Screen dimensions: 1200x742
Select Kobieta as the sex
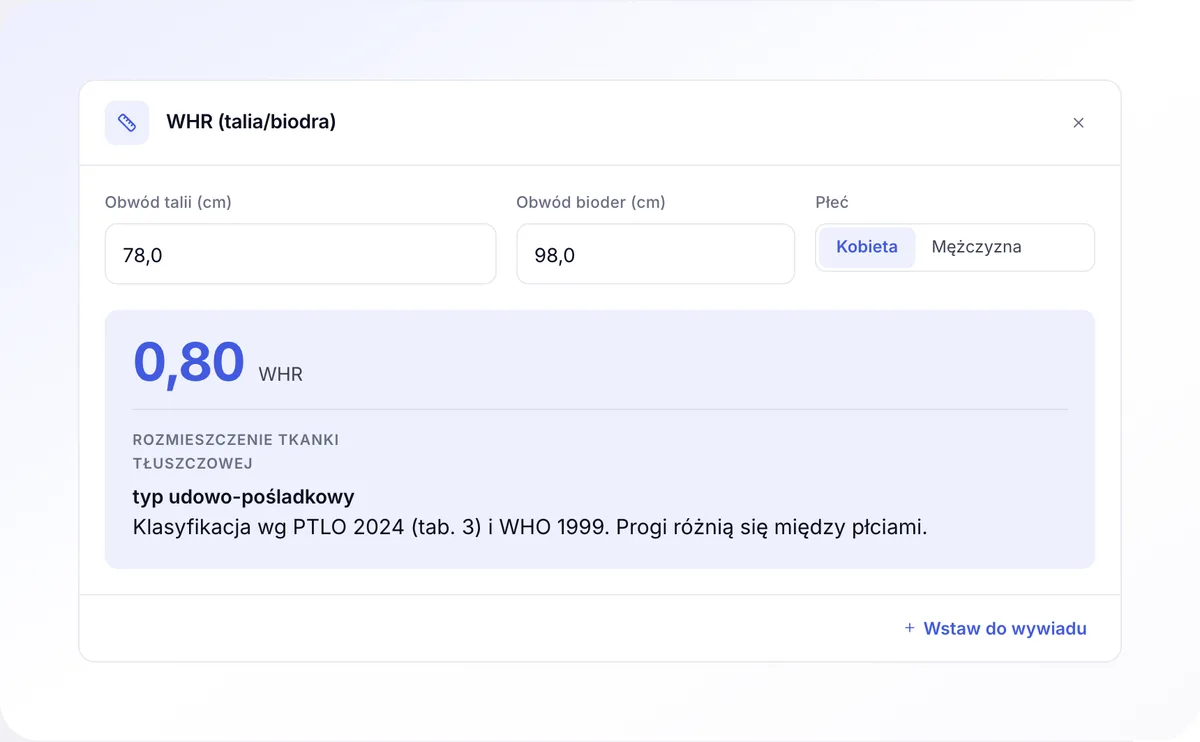coord(867,247)
